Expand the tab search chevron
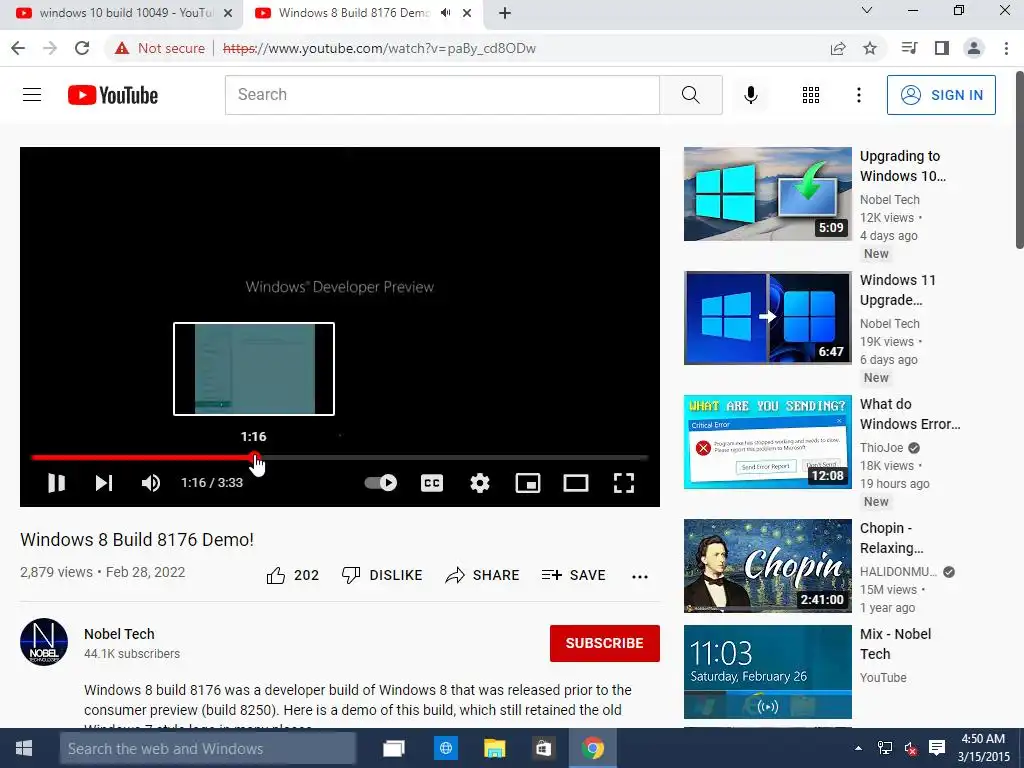Viewport: 1024px width, 768px height. (x=867, y=10)
